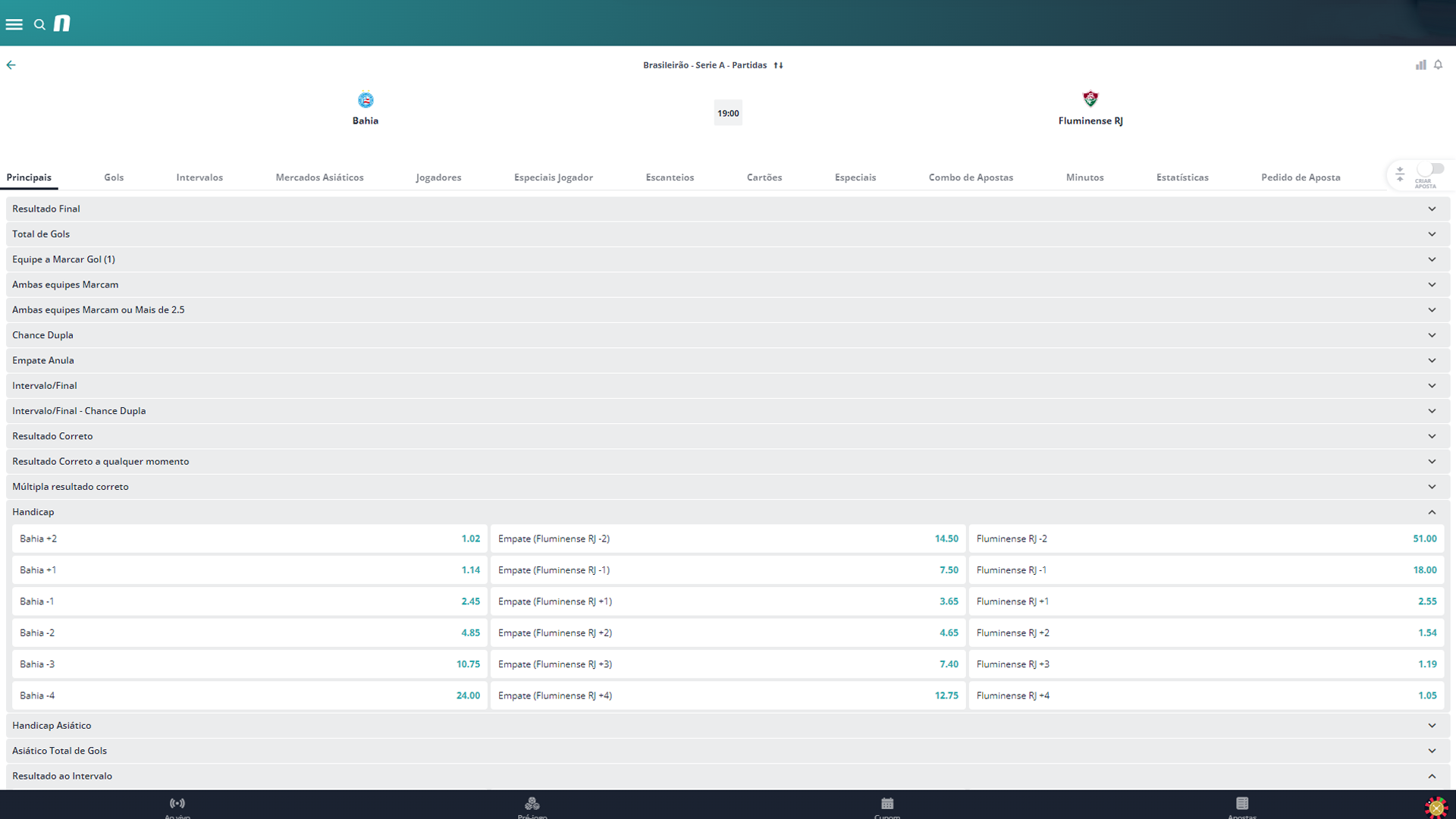Expand the Chance Dupla market

[728, 335]
